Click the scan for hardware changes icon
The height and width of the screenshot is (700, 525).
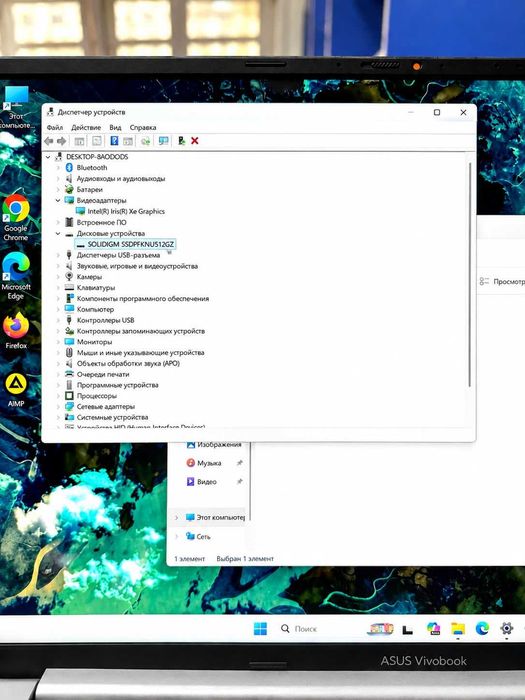[x=163, y=141]
